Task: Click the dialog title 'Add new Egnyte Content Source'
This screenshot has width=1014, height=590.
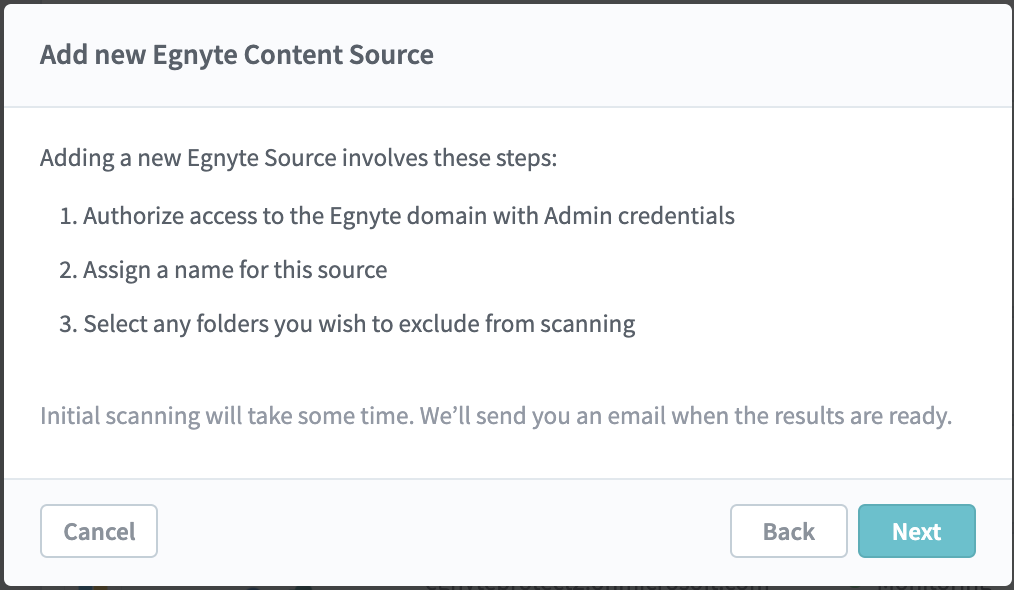Action: tap(237, 55)
